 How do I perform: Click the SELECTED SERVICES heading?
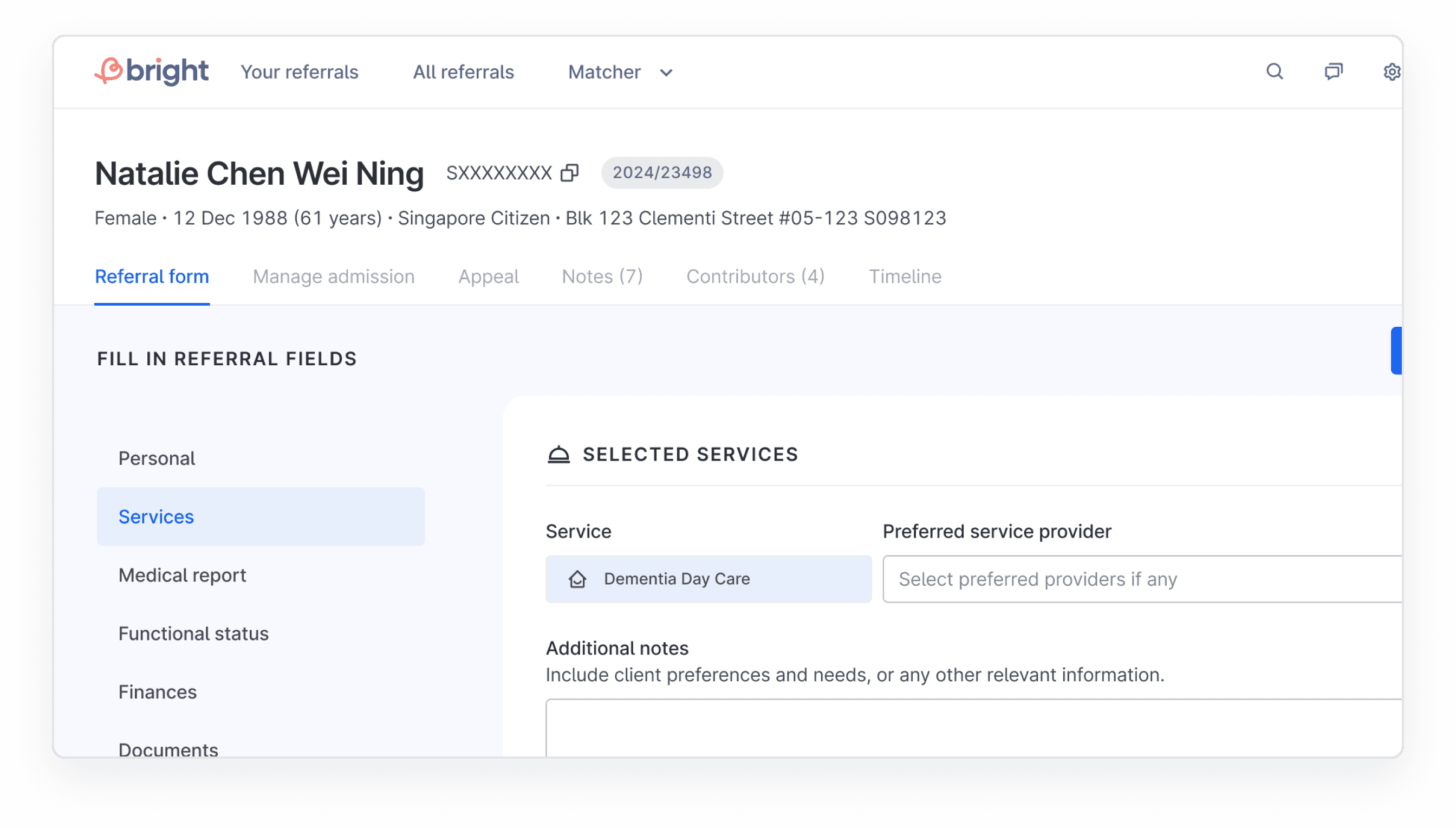pyautogui.click(x=691, y=455)
